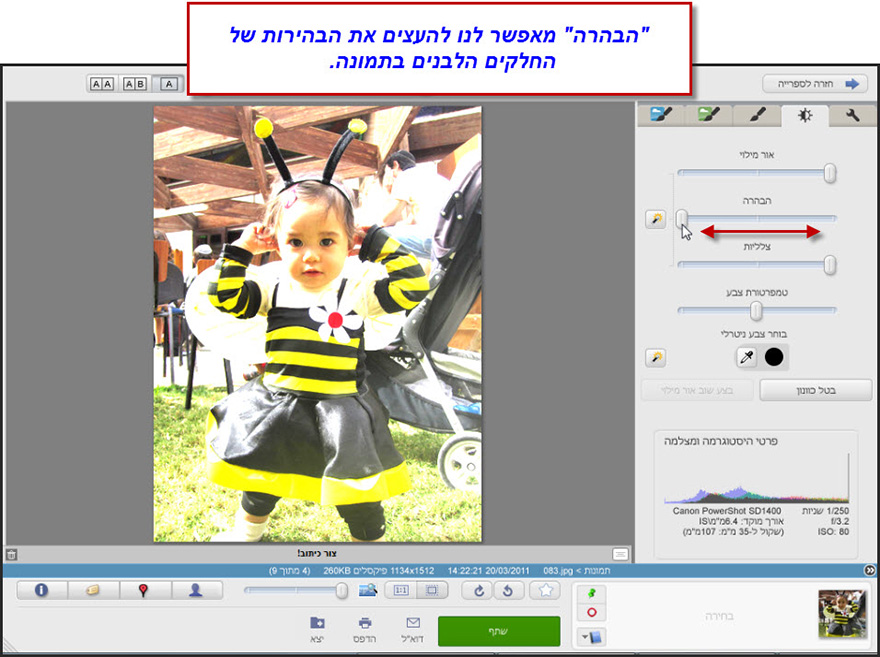Click the fill light auto-fix magic wand
880x657 pixels.
tap(656, 218)
